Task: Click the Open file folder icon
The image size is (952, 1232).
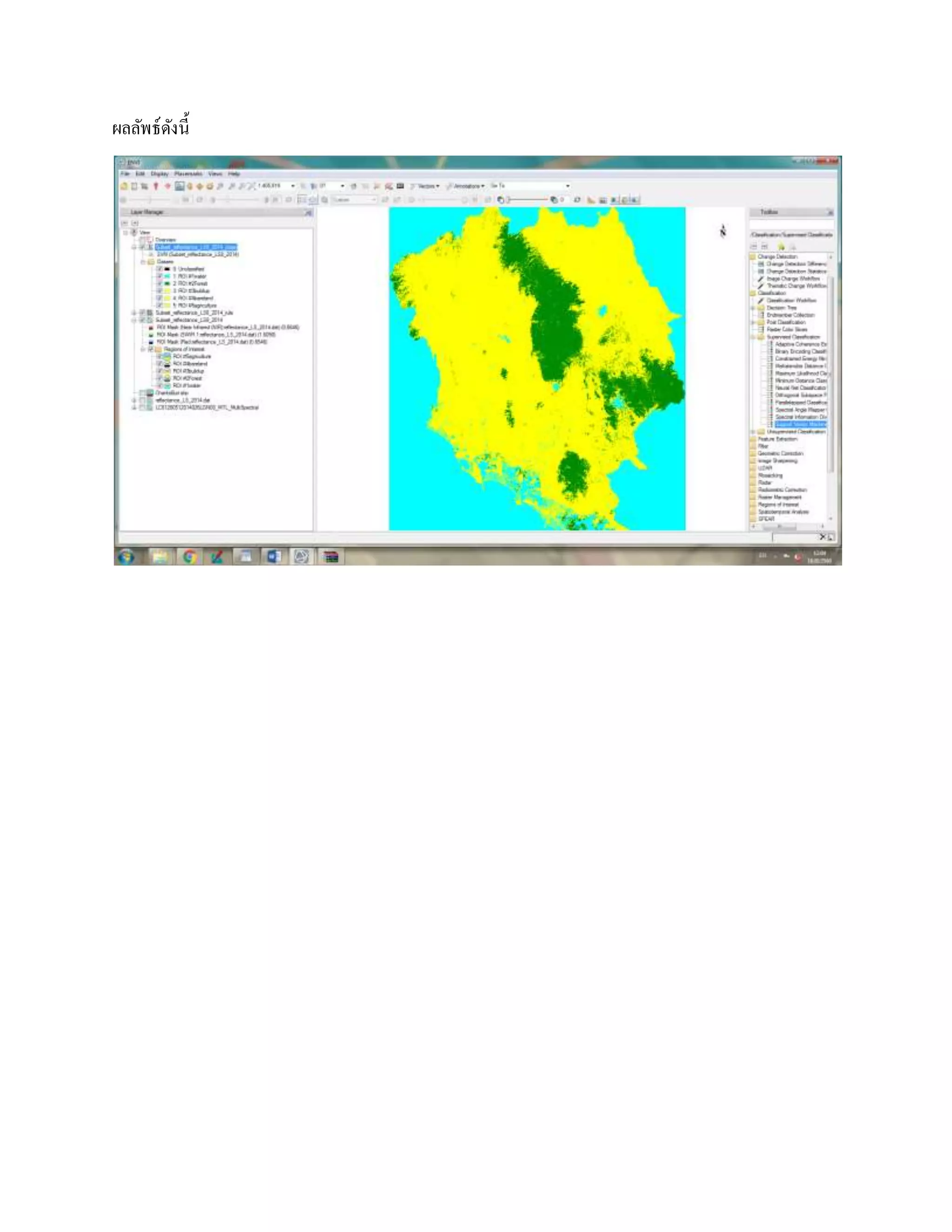Action: click(x=124, y=186)
